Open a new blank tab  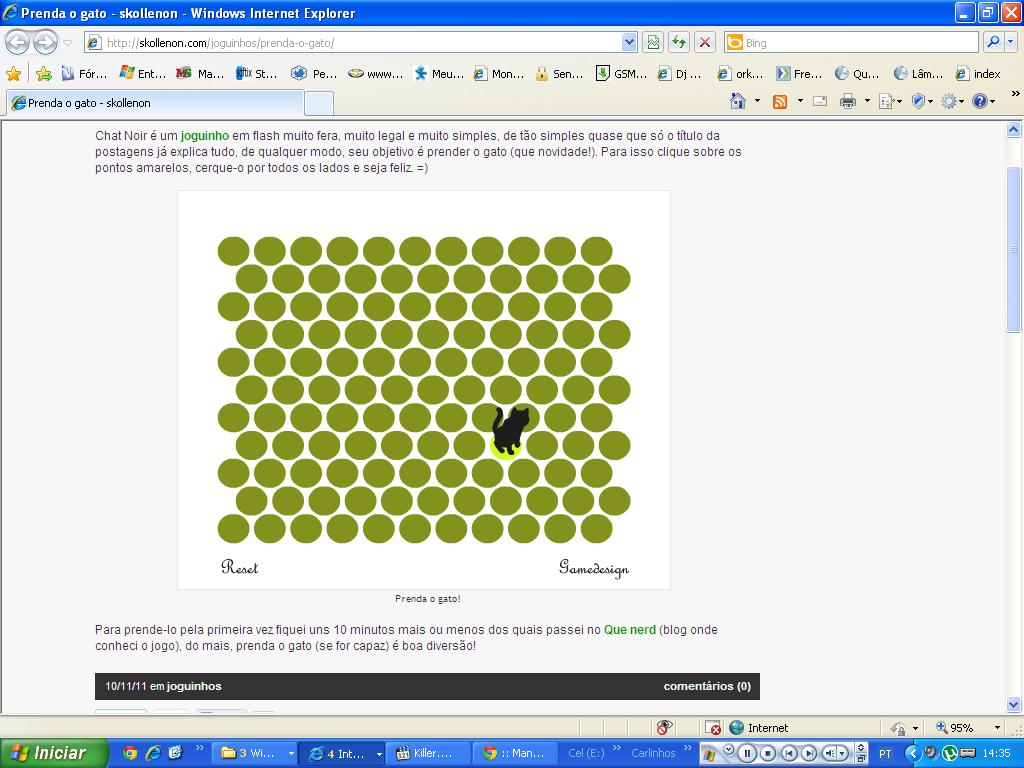319,103
